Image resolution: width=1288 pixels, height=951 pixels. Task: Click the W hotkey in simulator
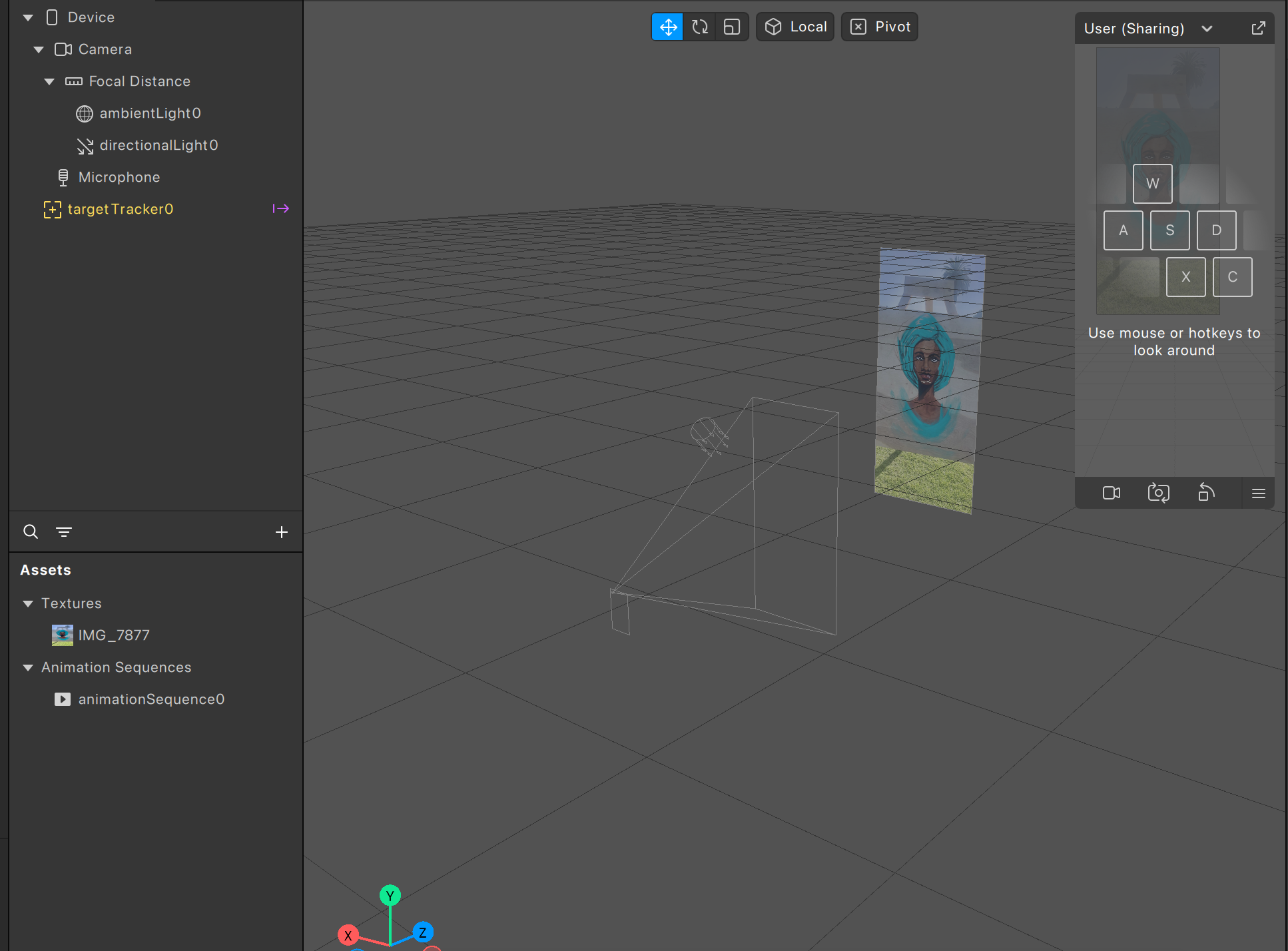click(1153, 184)
